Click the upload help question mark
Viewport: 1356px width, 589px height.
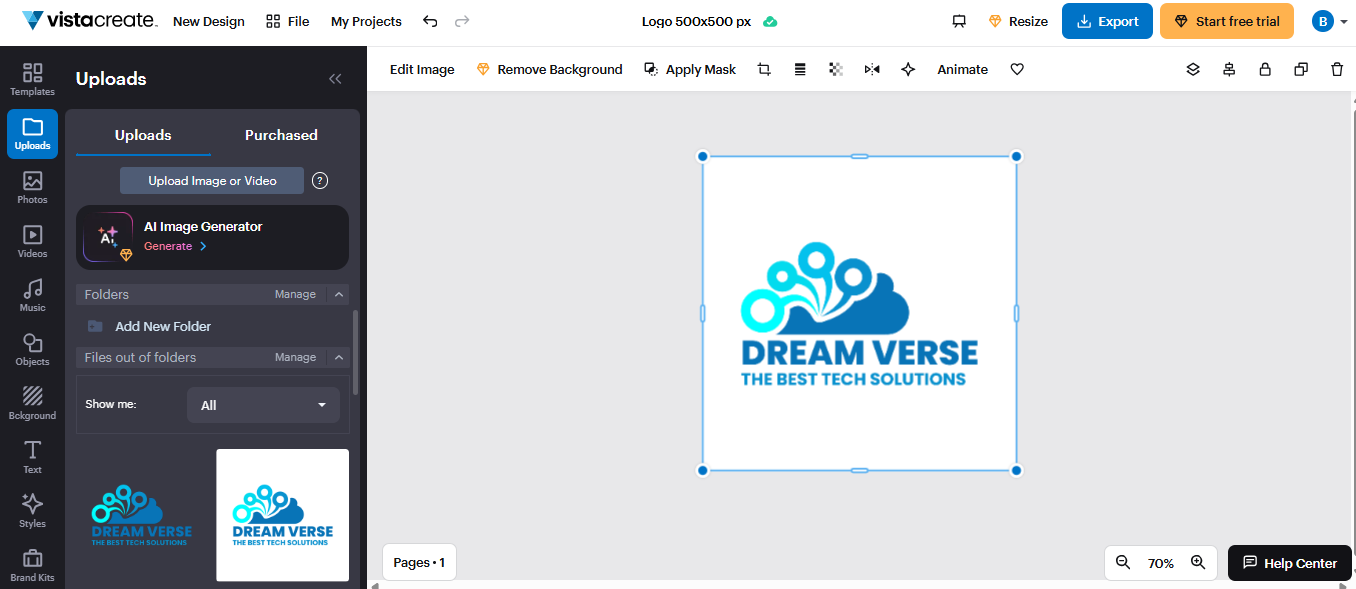320,181
